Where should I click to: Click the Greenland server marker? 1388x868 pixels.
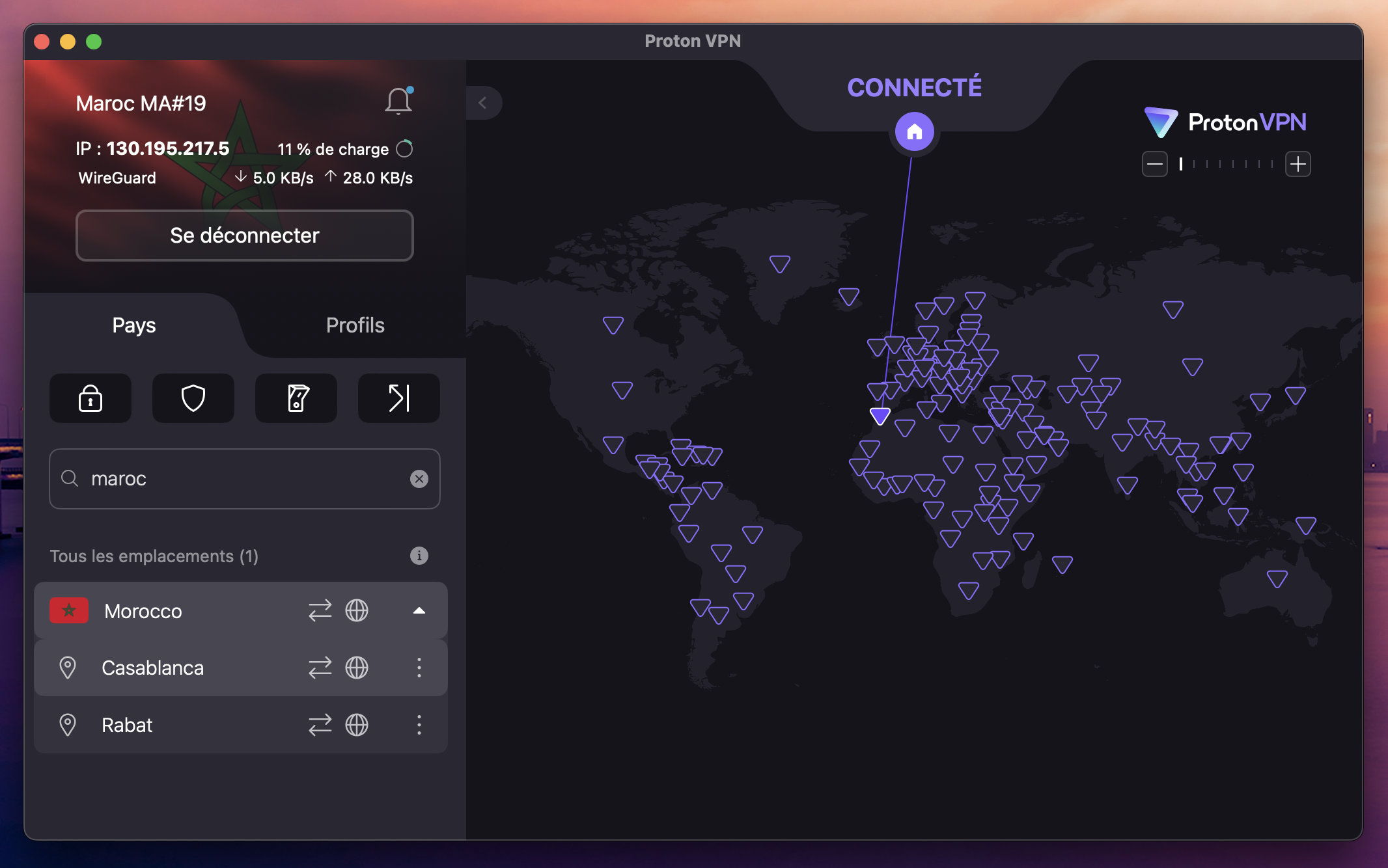point(780,264)
